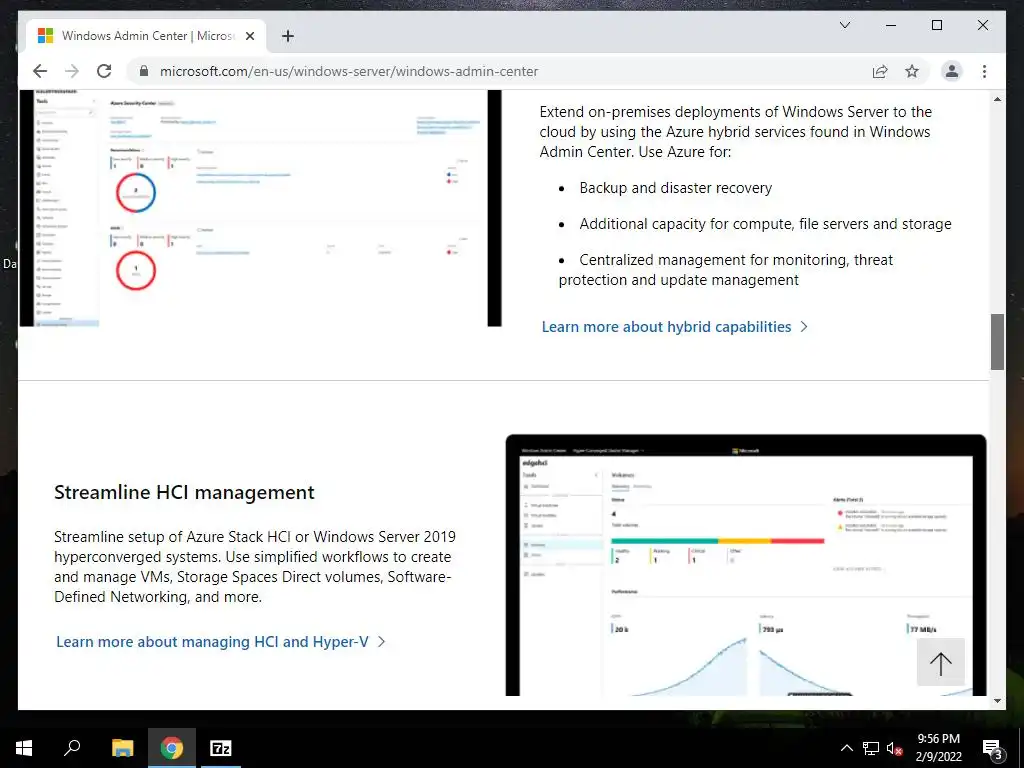Viewport: 1024px width, 768px height.
Task: Click the Azure Security Center screenshot image
Action: pos(261,208)
